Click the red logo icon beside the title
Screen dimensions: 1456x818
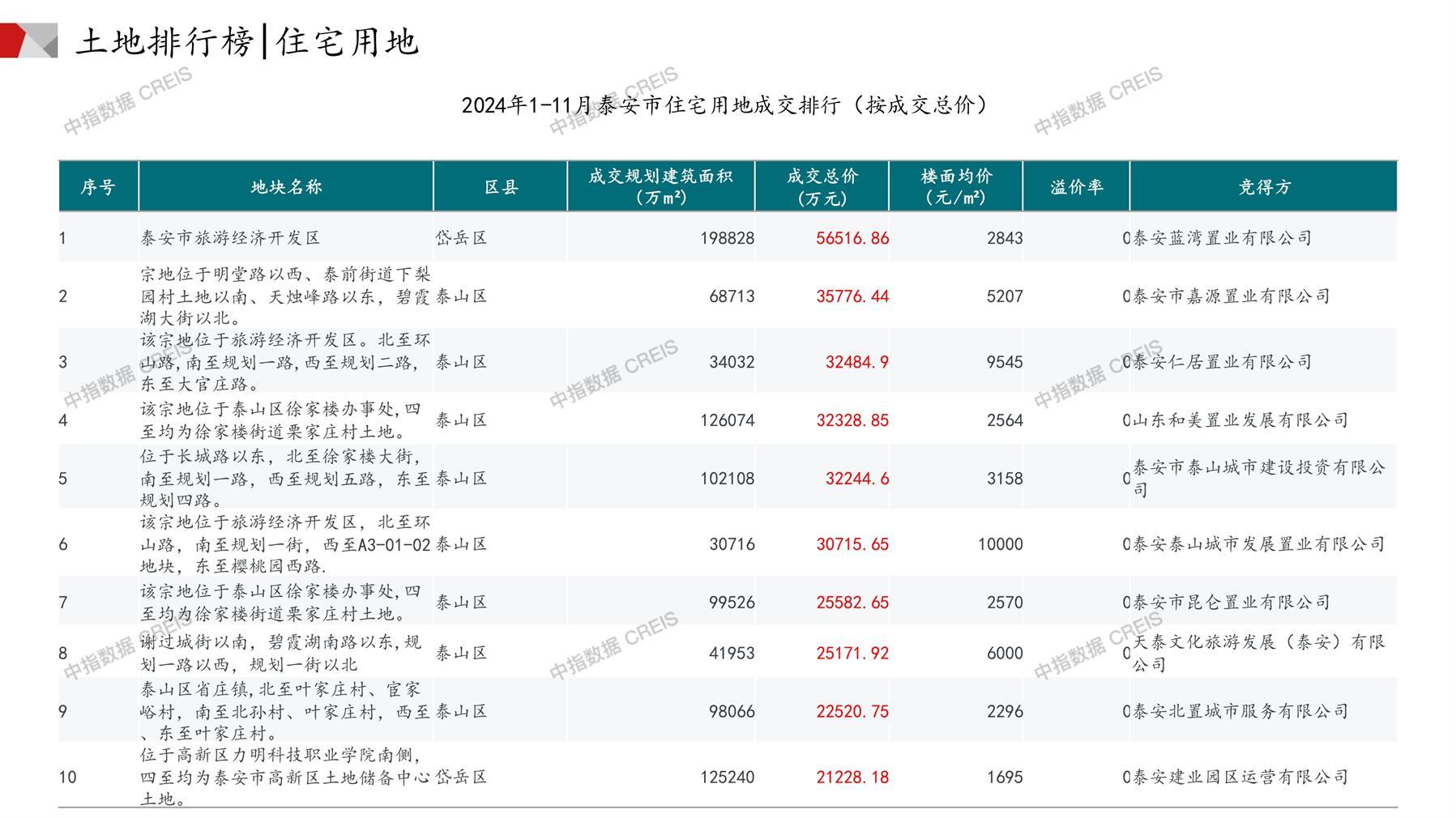pyautogui.click(x=28, y=40)
